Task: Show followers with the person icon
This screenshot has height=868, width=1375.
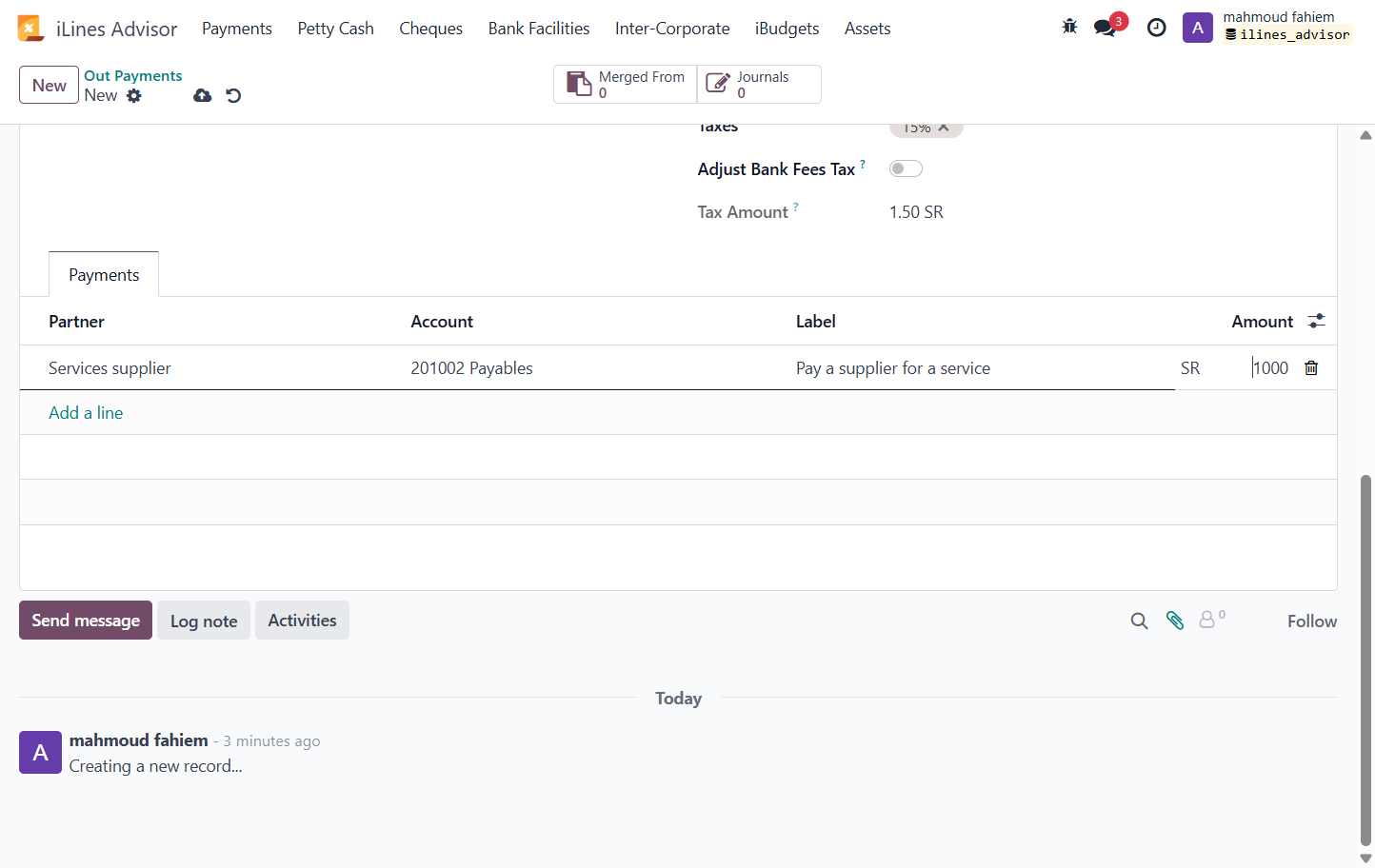Action: pos(1207,620)
